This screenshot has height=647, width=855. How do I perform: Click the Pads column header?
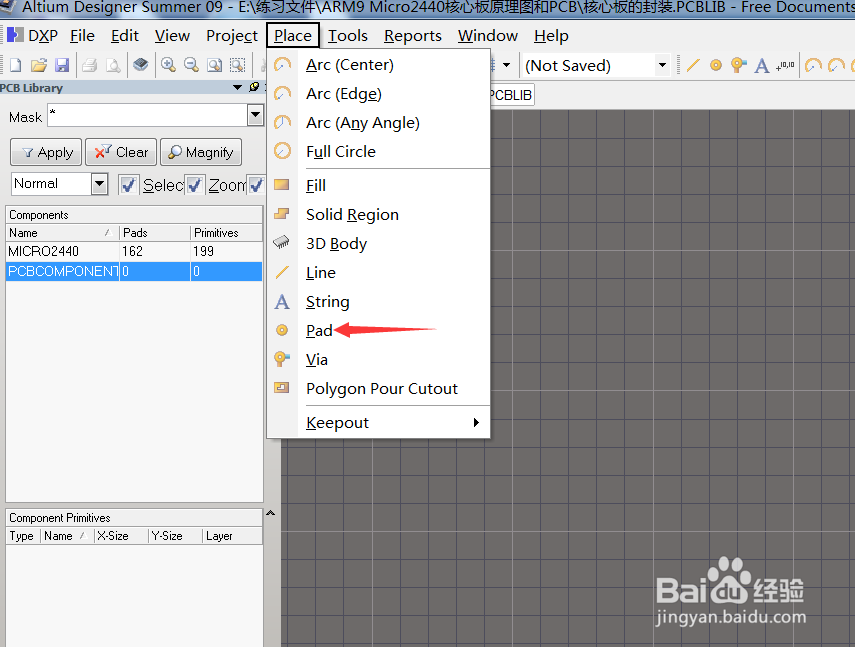[155, 233]
